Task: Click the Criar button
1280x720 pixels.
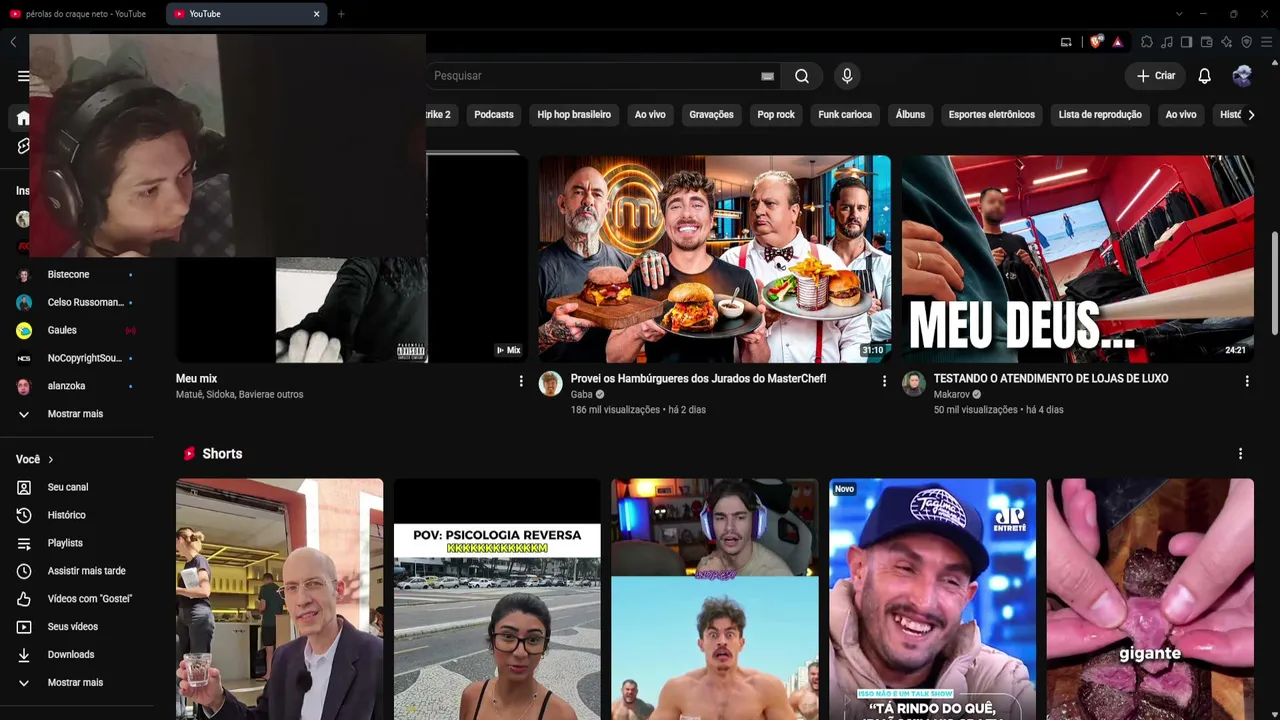Action: [1155, 76]
